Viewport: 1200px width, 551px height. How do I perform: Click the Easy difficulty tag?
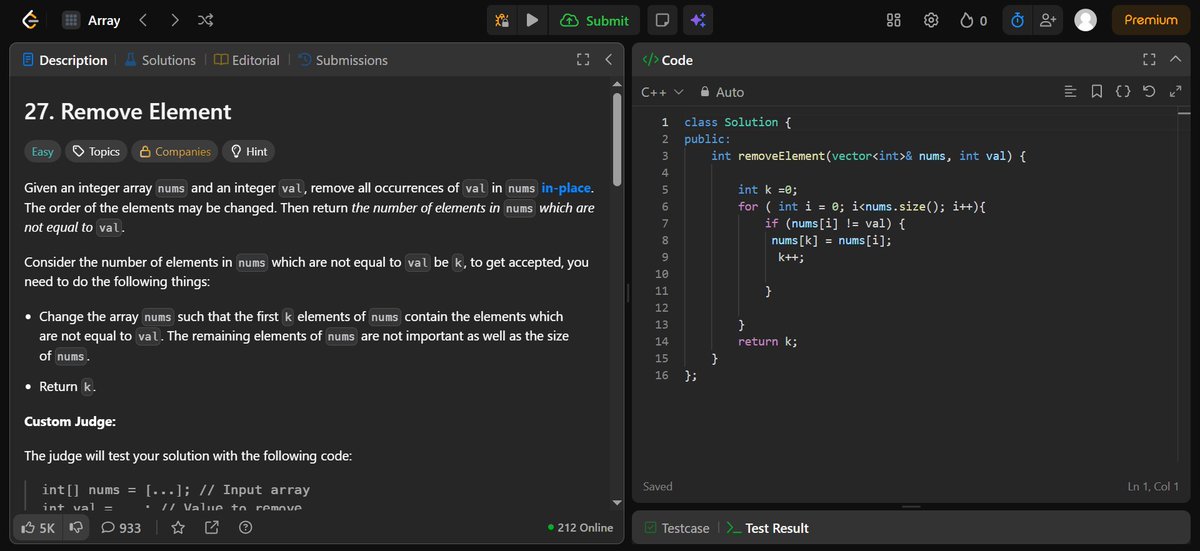click(42, 151)
